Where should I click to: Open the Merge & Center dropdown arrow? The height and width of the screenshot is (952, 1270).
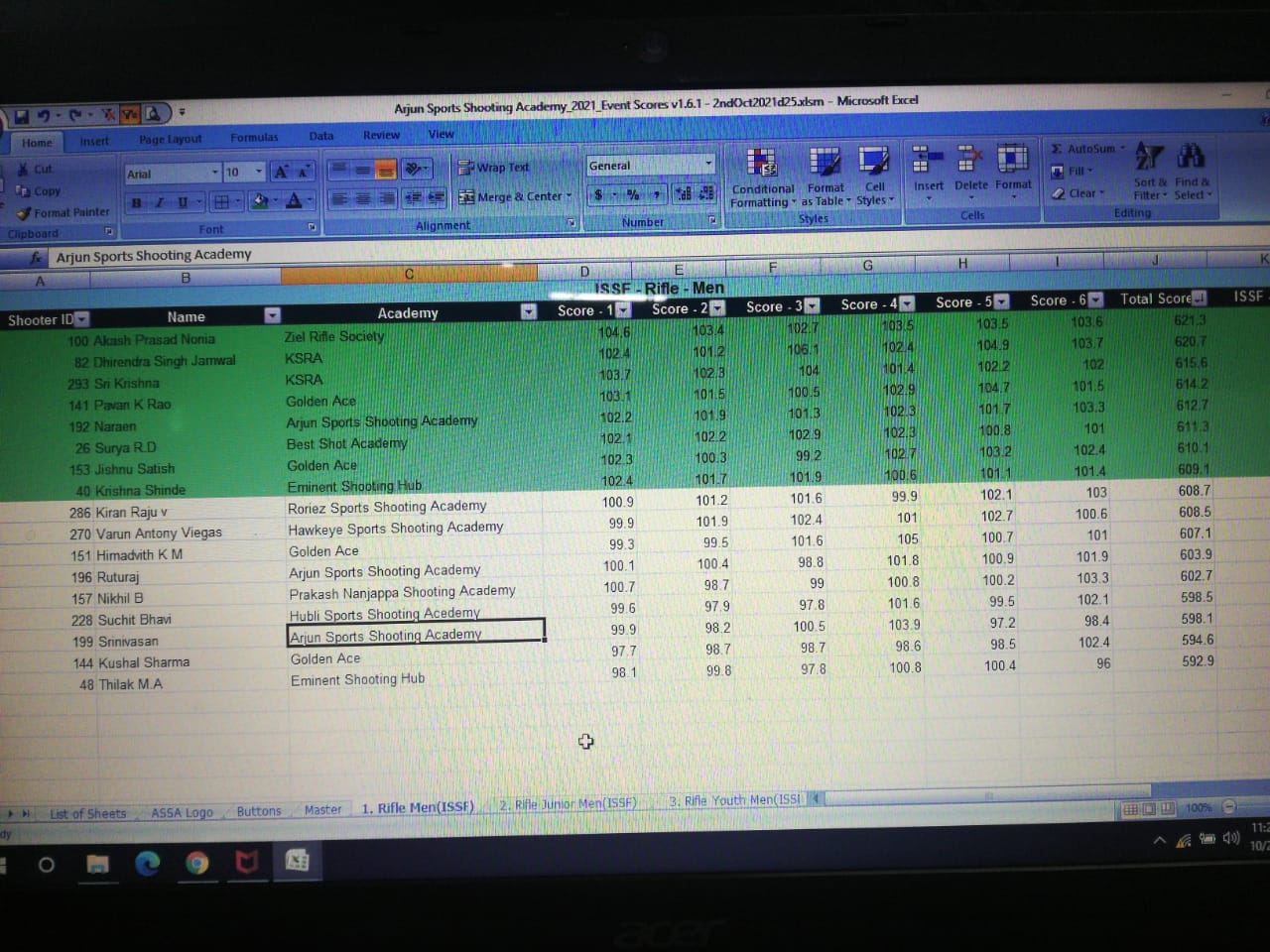(569, 196)
